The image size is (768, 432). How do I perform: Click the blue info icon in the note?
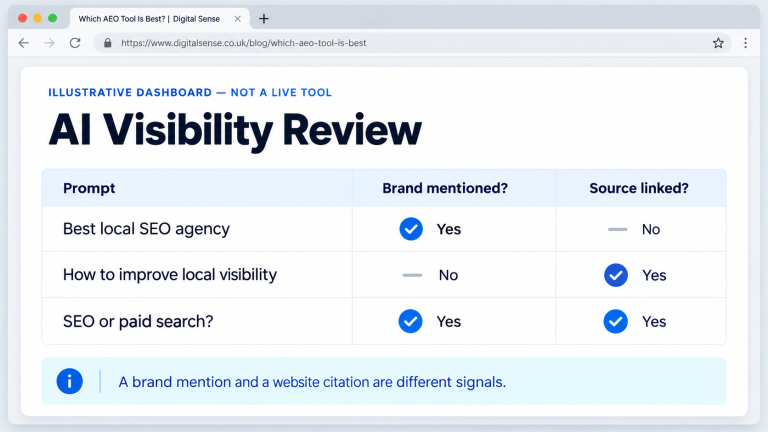tap(70, 381)
